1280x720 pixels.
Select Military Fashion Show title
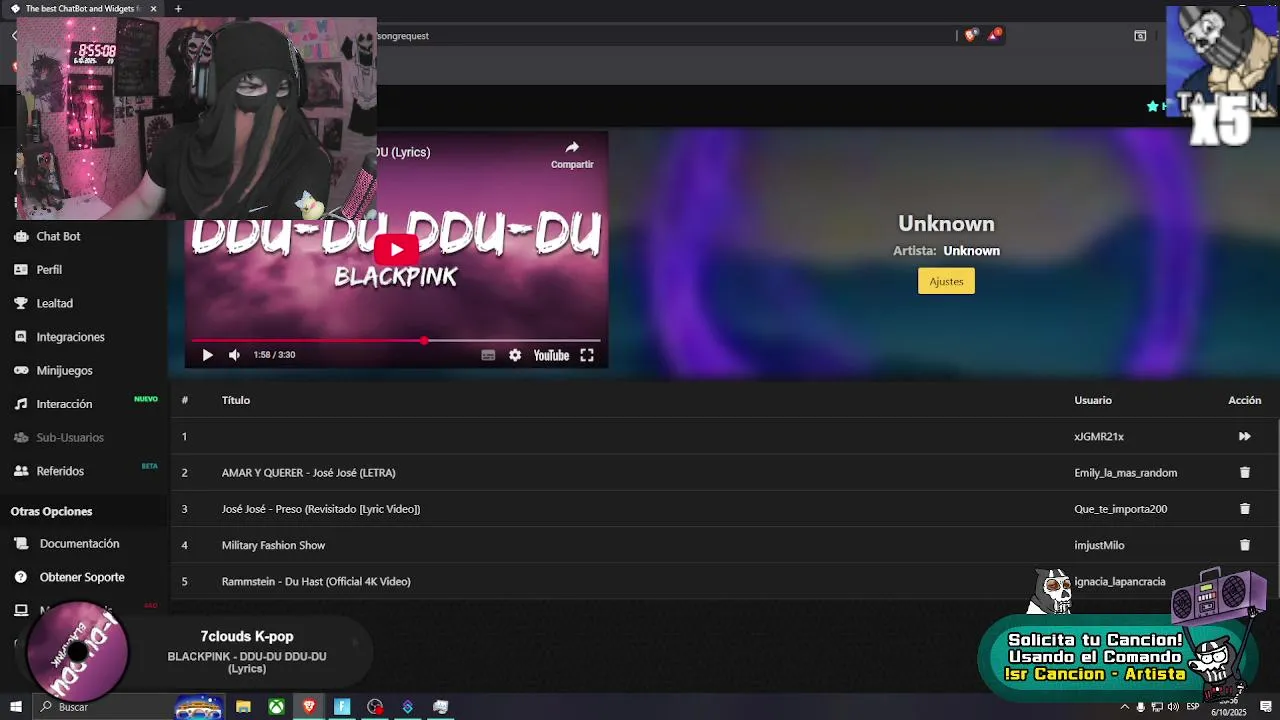273,545
